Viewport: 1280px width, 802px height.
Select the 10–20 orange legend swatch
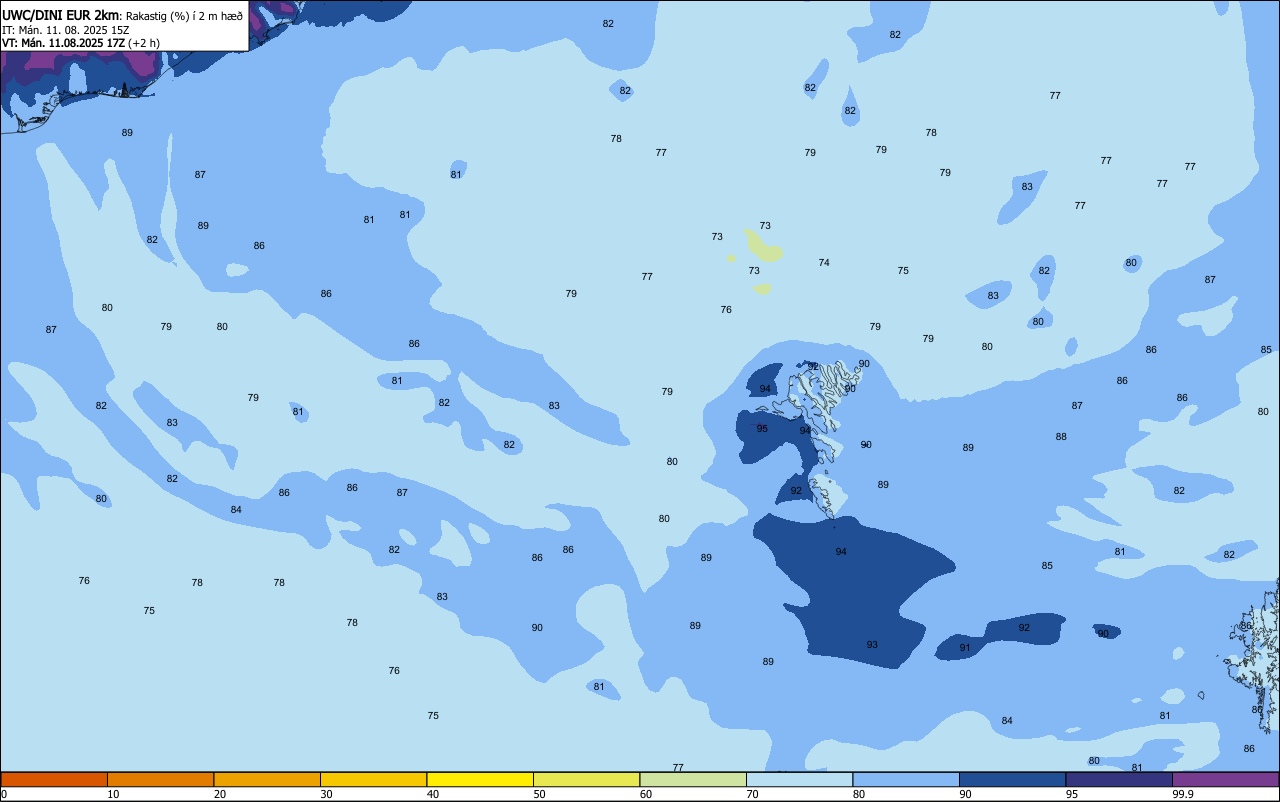pos(160,779)
